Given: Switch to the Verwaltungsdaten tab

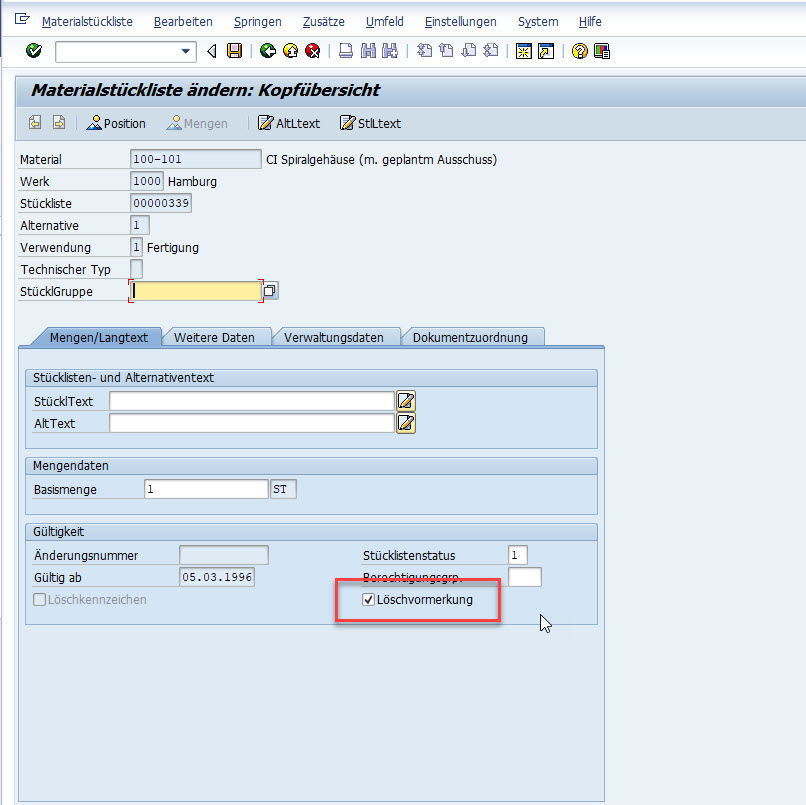Looking at the screenshot, I should click(333, 337).
